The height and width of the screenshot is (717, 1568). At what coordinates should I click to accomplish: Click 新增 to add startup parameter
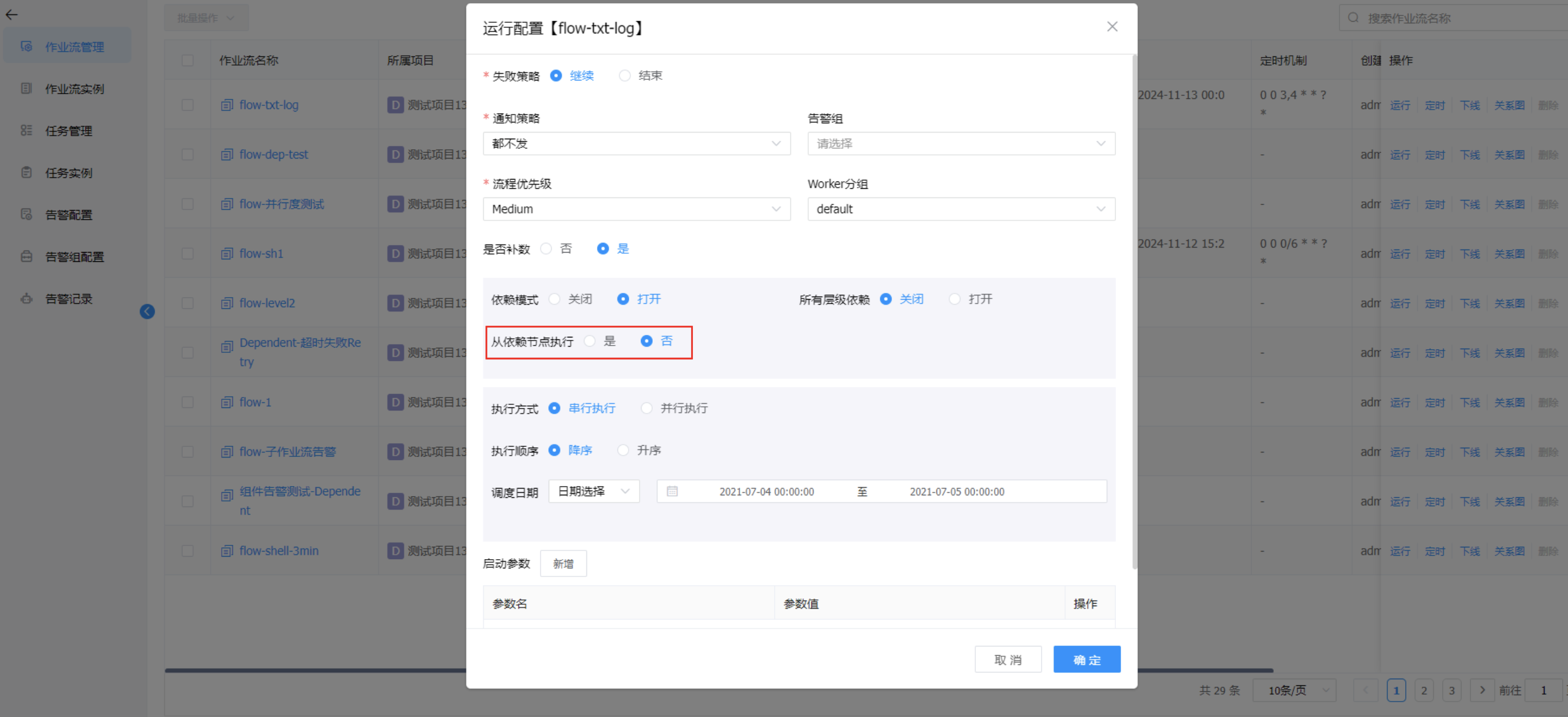click(x=563, y=563)
